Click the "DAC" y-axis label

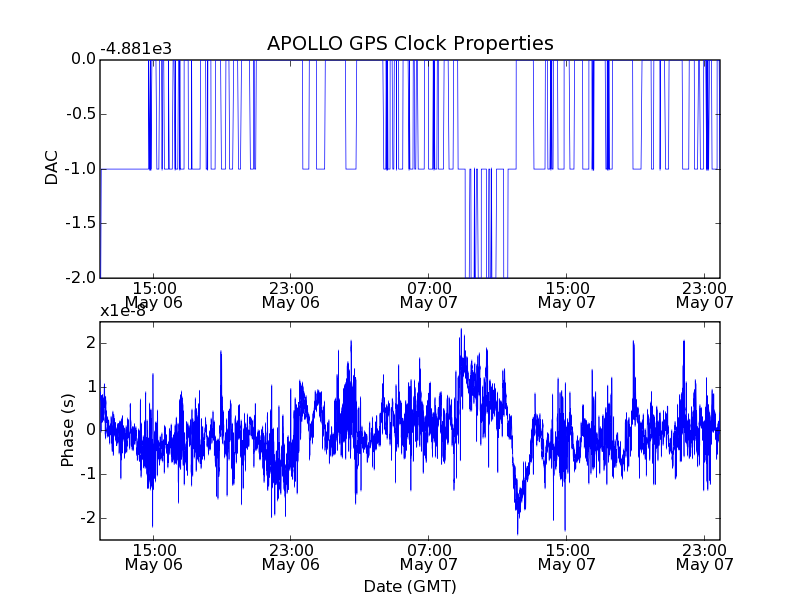point(52,168)
